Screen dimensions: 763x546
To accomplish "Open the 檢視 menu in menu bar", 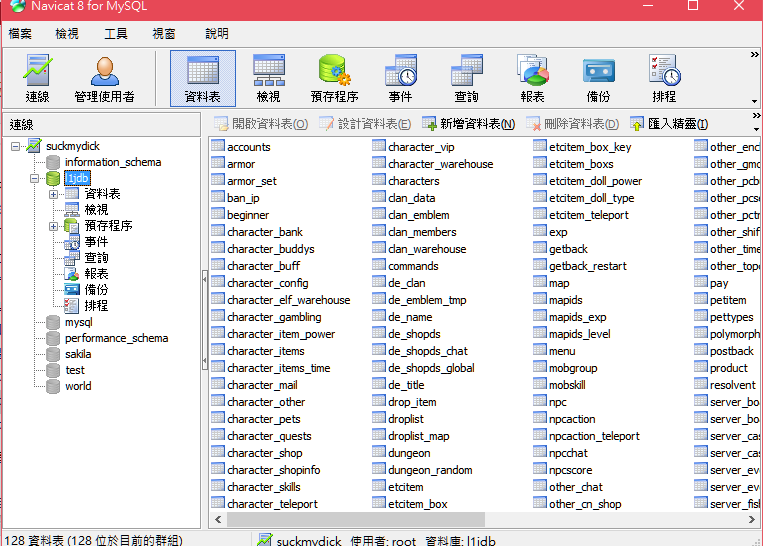I will (x=67, y=34).
